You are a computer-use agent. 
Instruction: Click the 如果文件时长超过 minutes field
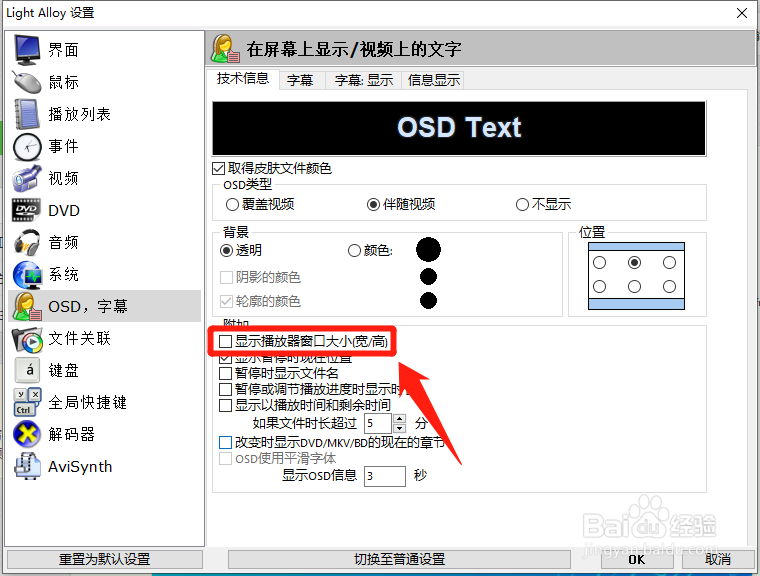(378, 423)
